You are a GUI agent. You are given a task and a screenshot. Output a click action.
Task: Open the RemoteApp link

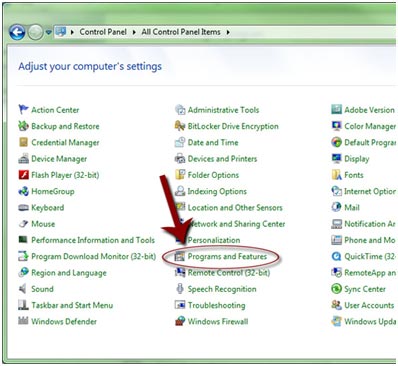[x=370, y=273]
